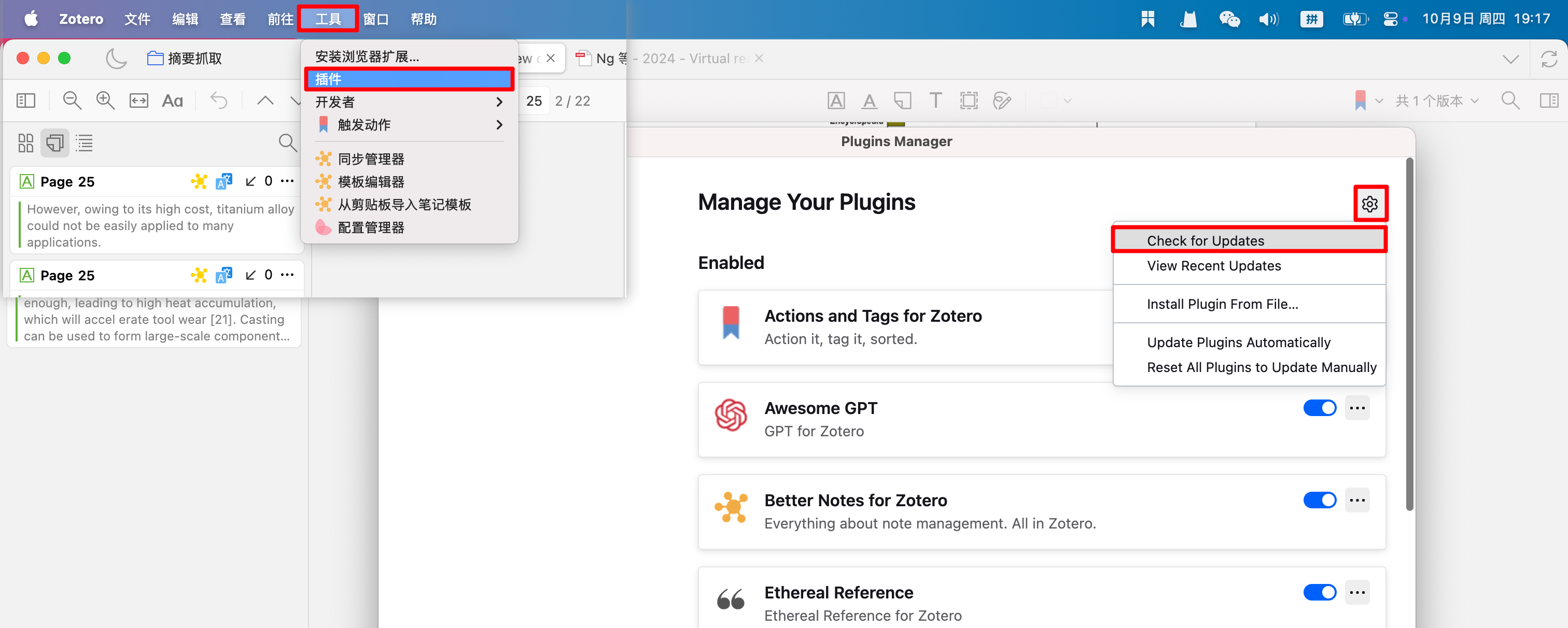
Task: Close the 'Ng 等 - 2024' tab
Action: tap(759, 59)
